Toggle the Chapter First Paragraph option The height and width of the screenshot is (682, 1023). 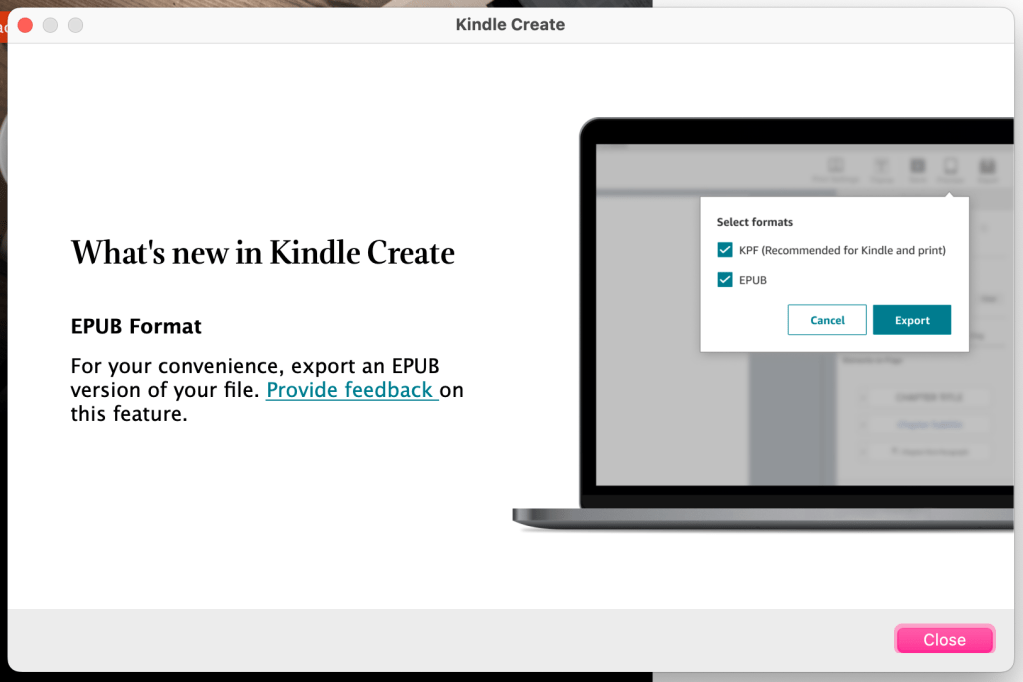pyautogui.click(x=928, y=450)
